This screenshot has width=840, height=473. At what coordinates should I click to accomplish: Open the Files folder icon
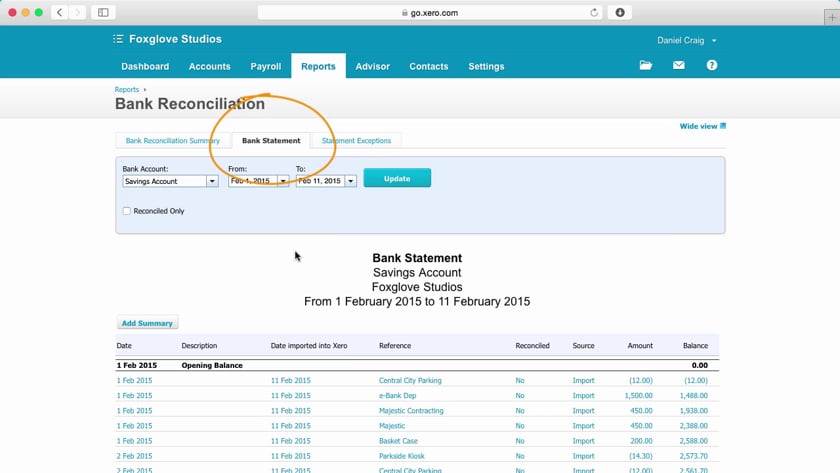(646, 65)
